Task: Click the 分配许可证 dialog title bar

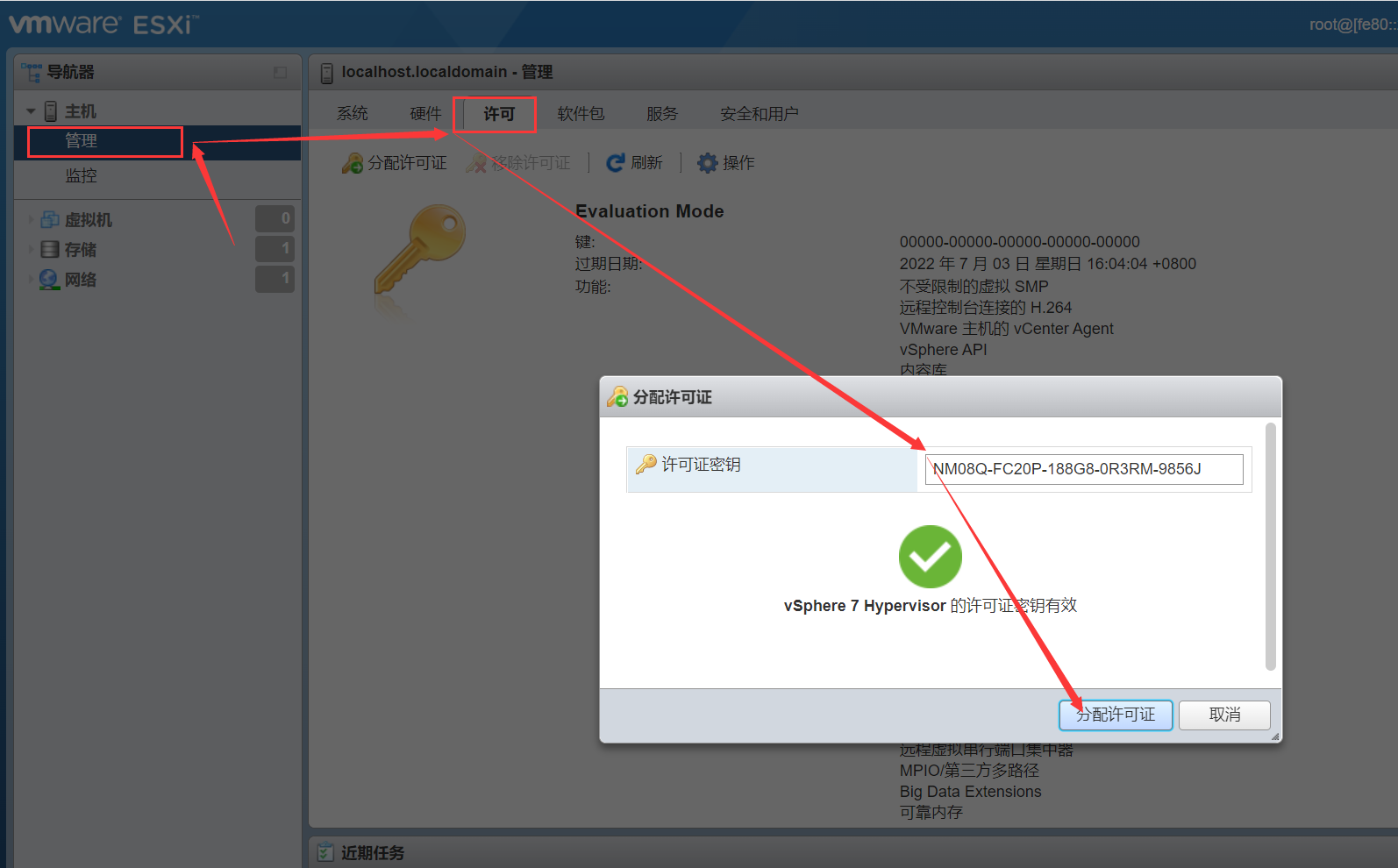Action: (x=940, y=397)
